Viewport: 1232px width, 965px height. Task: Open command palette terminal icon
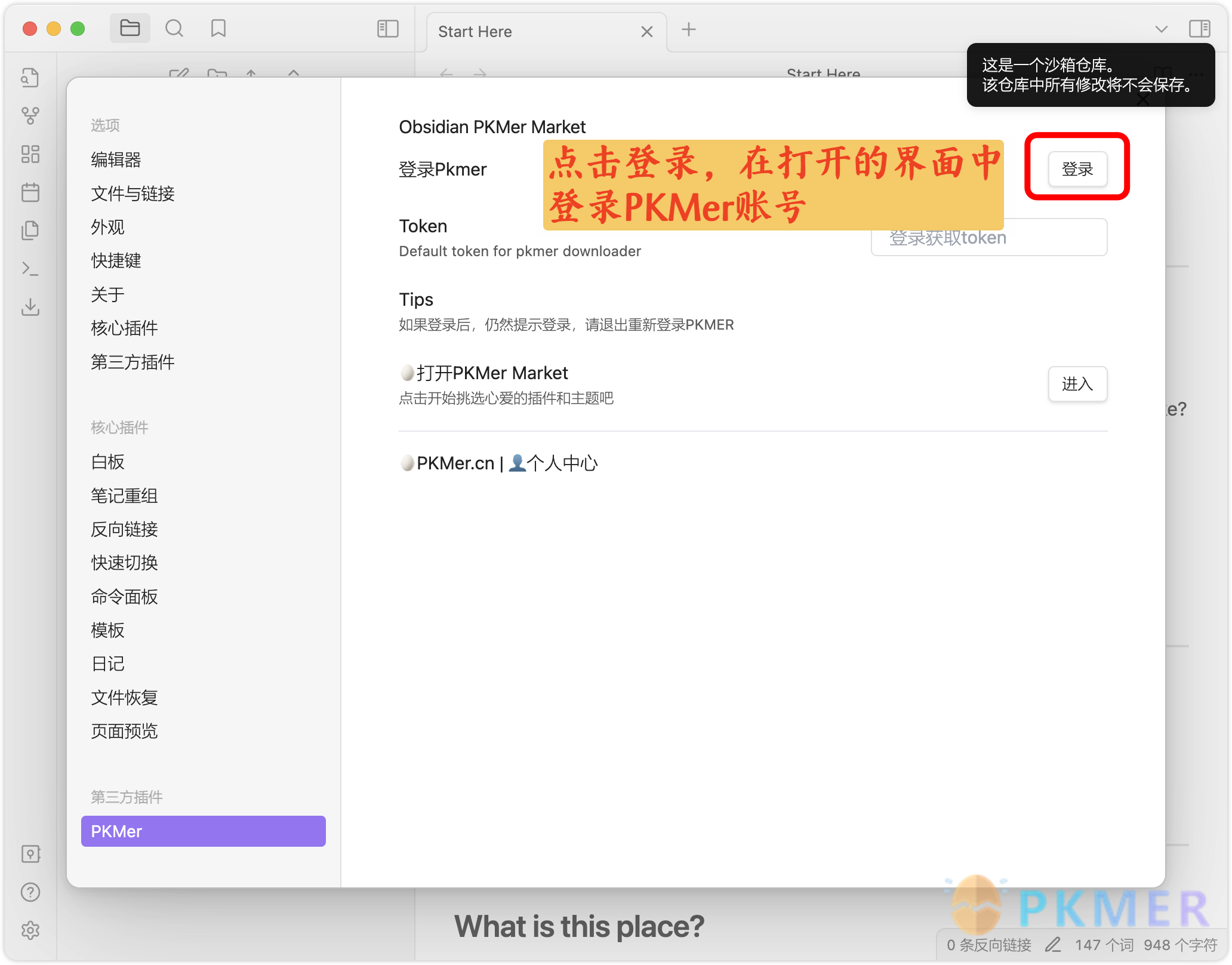coord(30,269)
